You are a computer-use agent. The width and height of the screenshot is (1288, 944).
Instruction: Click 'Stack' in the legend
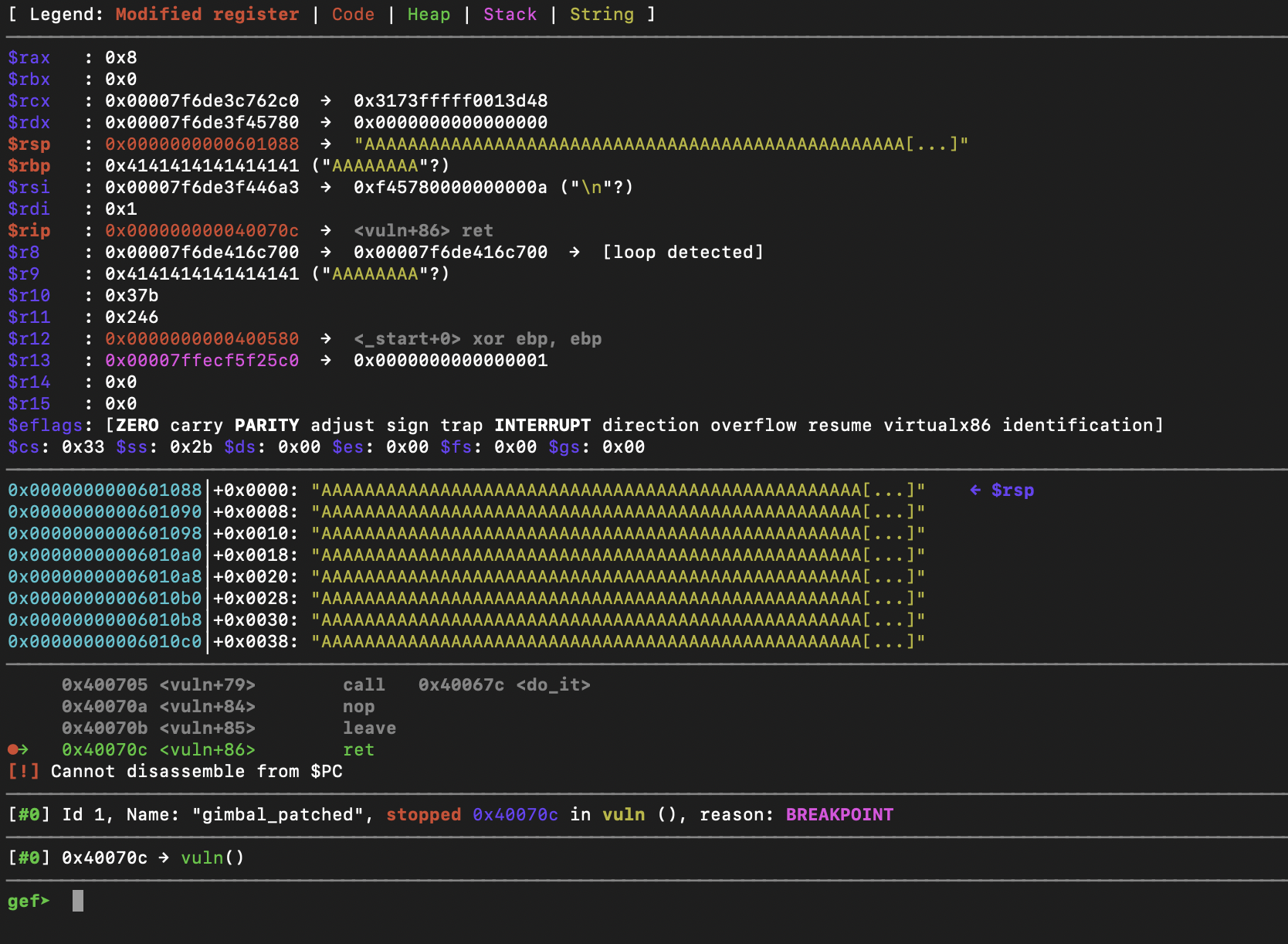[510, 15]
